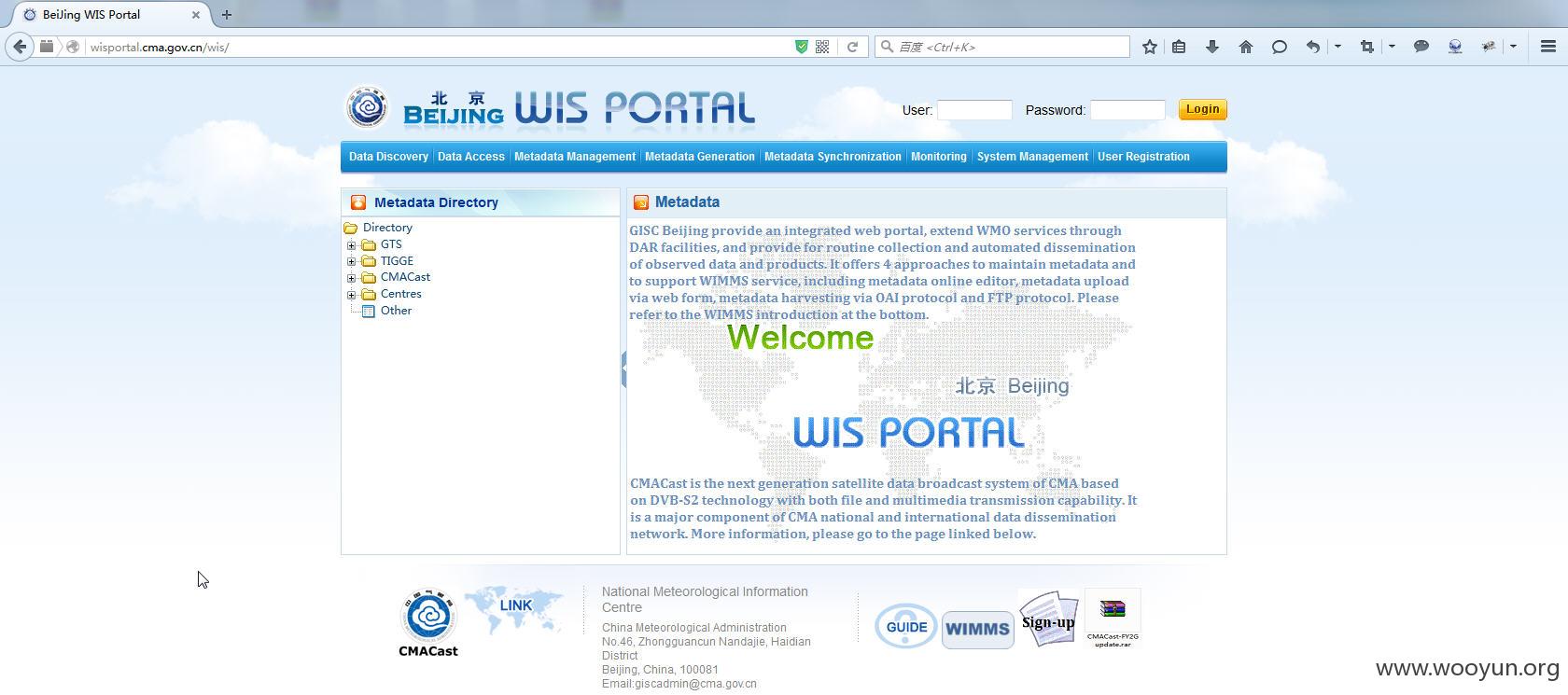Click the crop screenshot toolbar icon
This screenshot has height=695, width=1568.
click(x=1367, y=47)
